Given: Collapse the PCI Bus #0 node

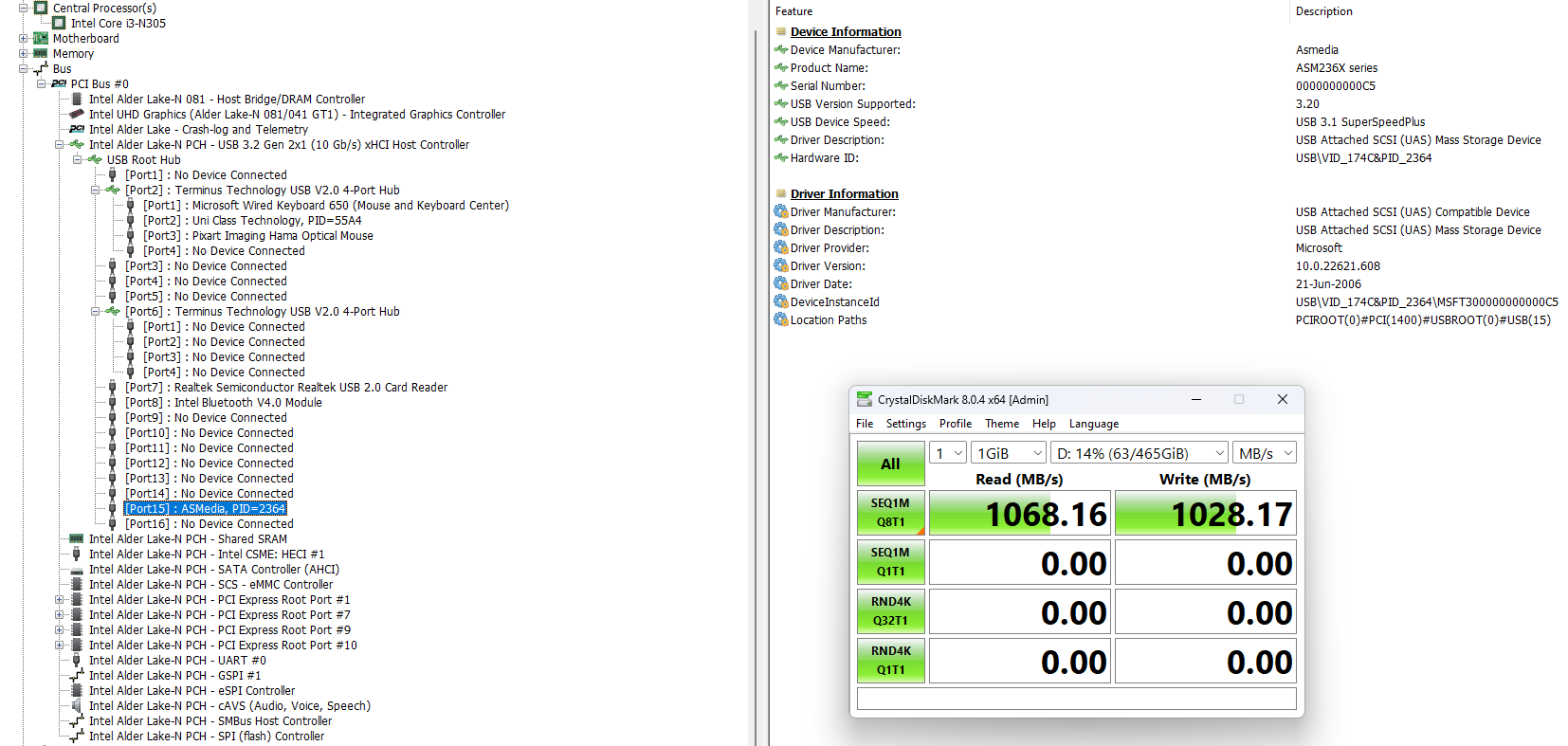Looking at the screenshot, I should pos(41,83).
